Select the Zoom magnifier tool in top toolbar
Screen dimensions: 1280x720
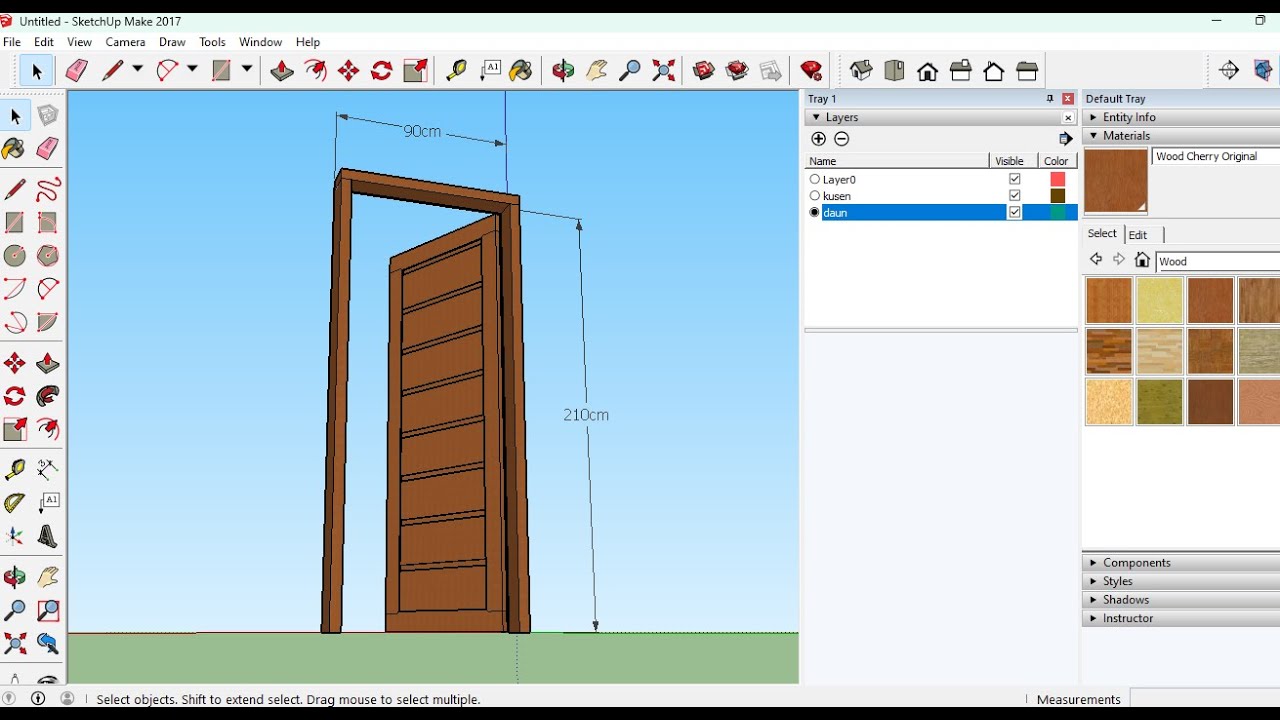(630, 70)
